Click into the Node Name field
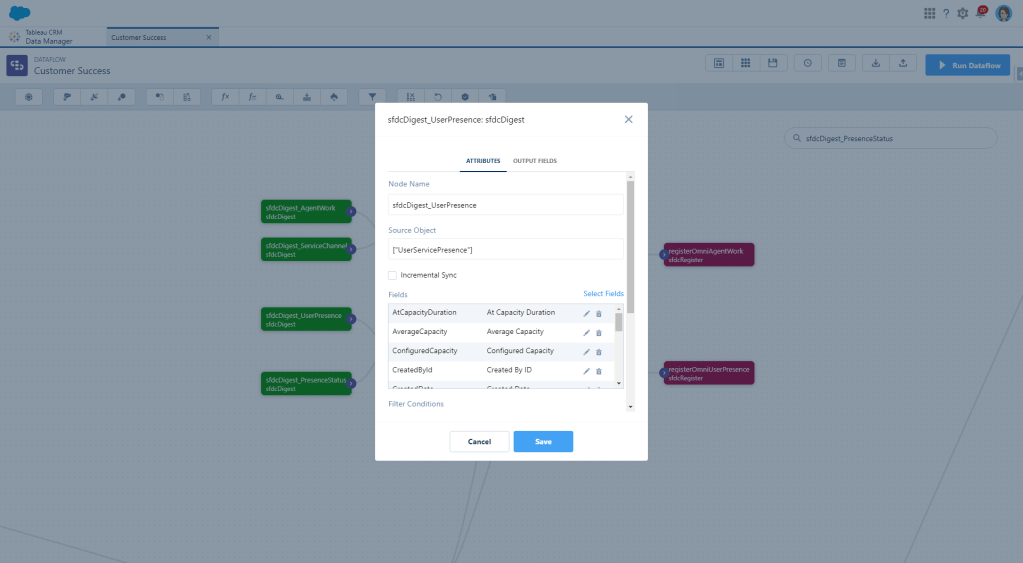The image size is (1023, 563). point(505,205)
